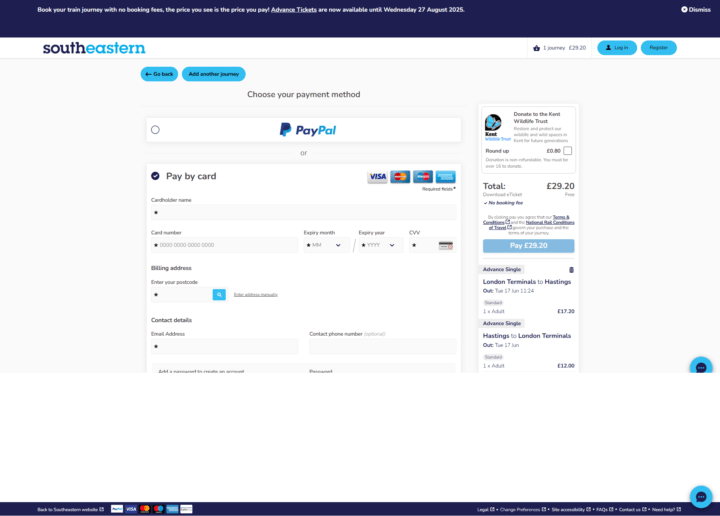Dismiss the advance tickets banner
The image size is (720, 516).
click(696, 10)
